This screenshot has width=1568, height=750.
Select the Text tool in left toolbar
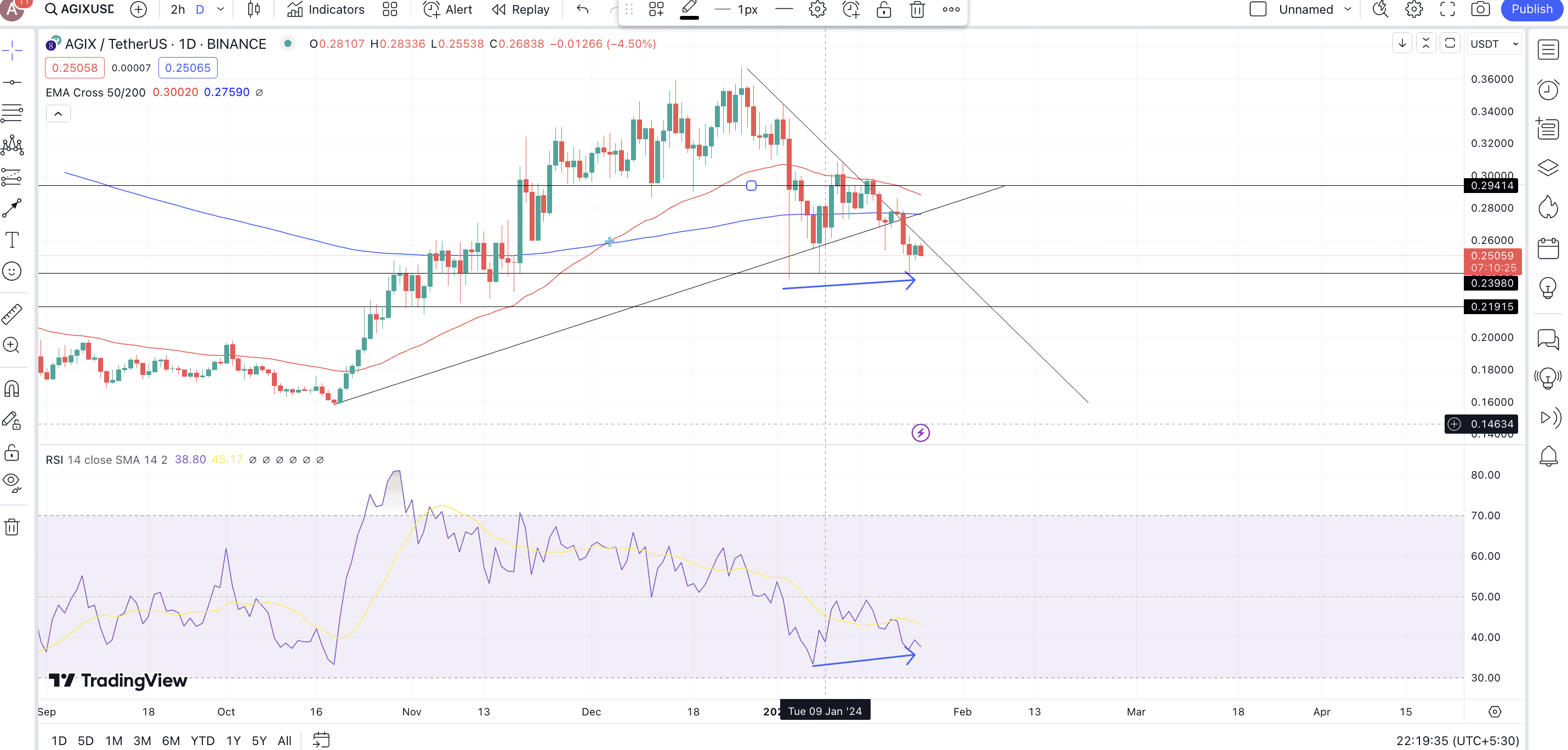pos(12,240)
